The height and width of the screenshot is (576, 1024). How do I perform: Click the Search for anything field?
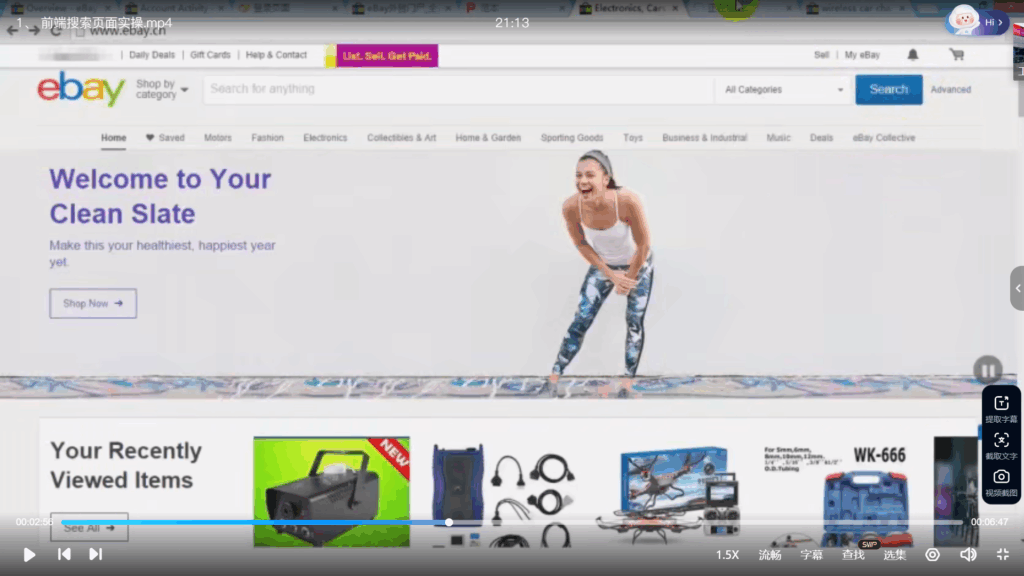pos(458,89)
